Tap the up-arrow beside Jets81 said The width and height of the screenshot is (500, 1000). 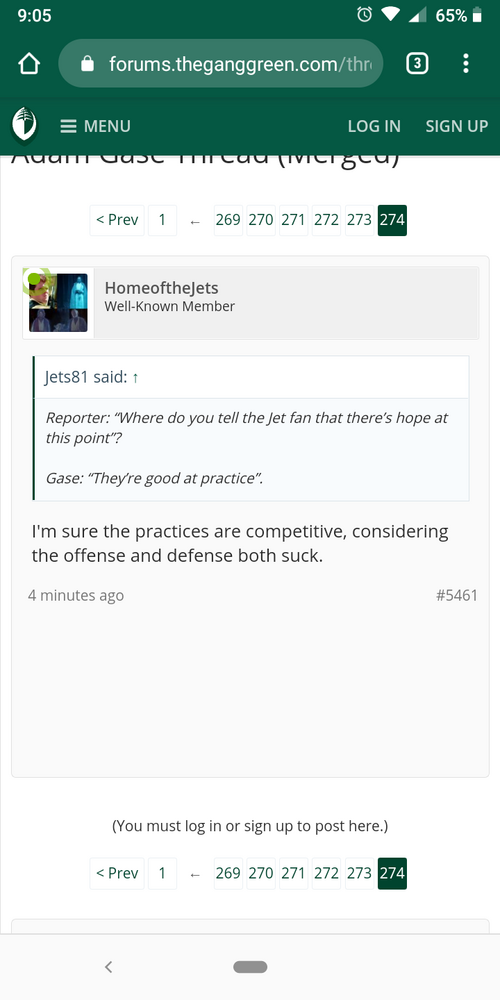(x=135, y=378)
